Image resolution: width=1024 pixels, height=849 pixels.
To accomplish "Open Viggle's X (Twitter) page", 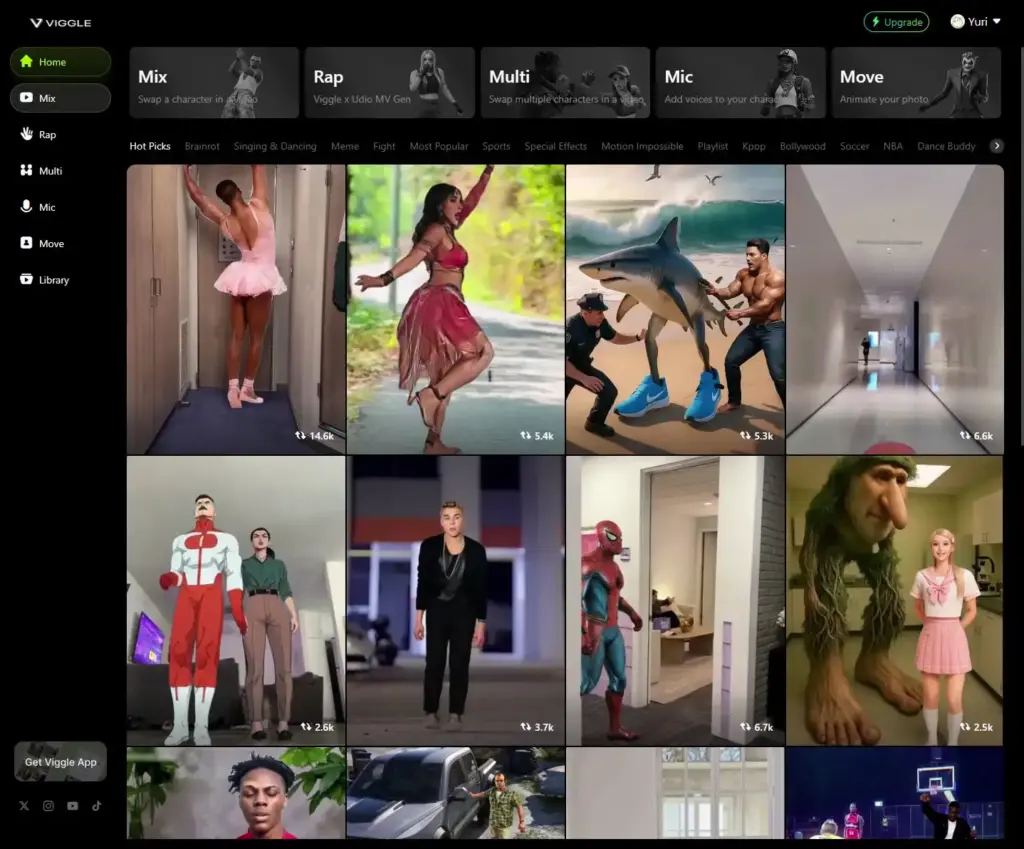I will coord(24,806).
